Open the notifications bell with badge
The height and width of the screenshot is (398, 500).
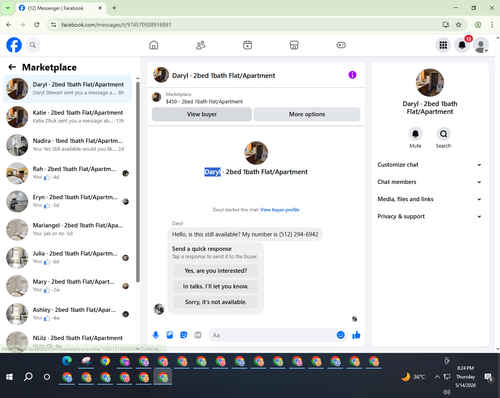[x=462, y=45]
